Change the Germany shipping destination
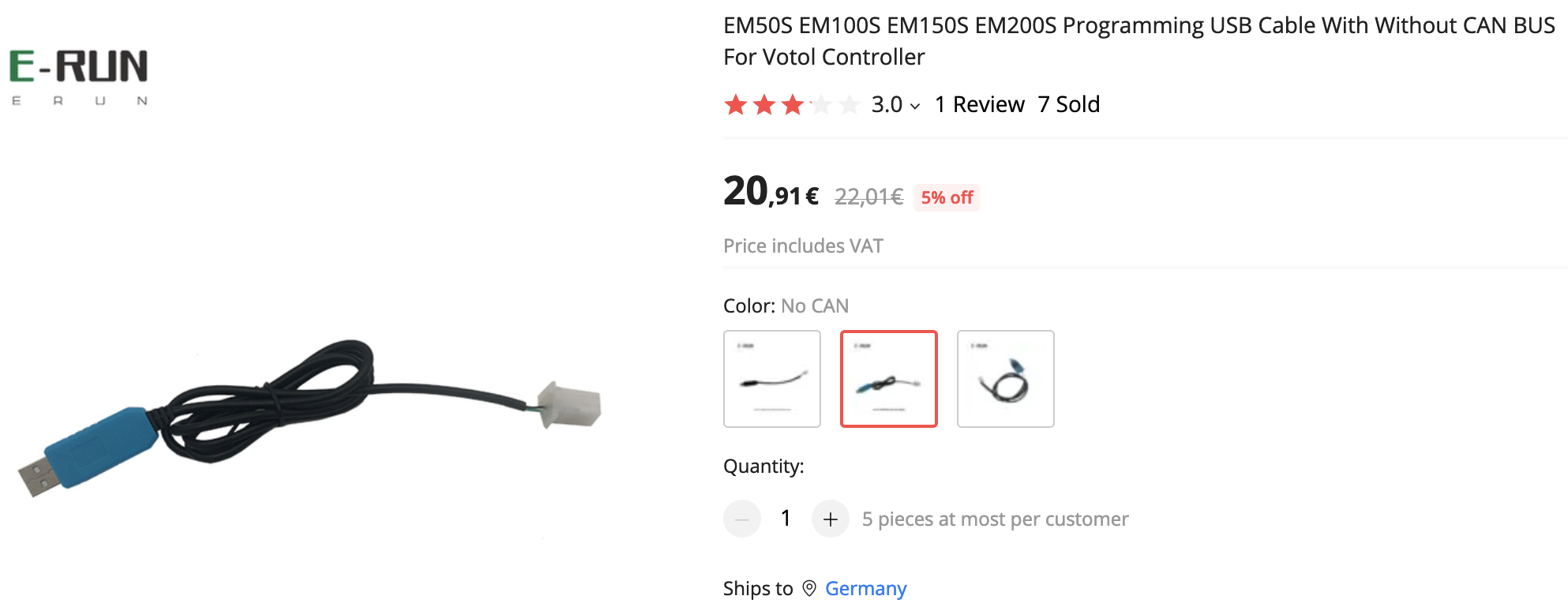Image resolution: width=1568 pixels, height=611 pixels. (x=865, y=589)
